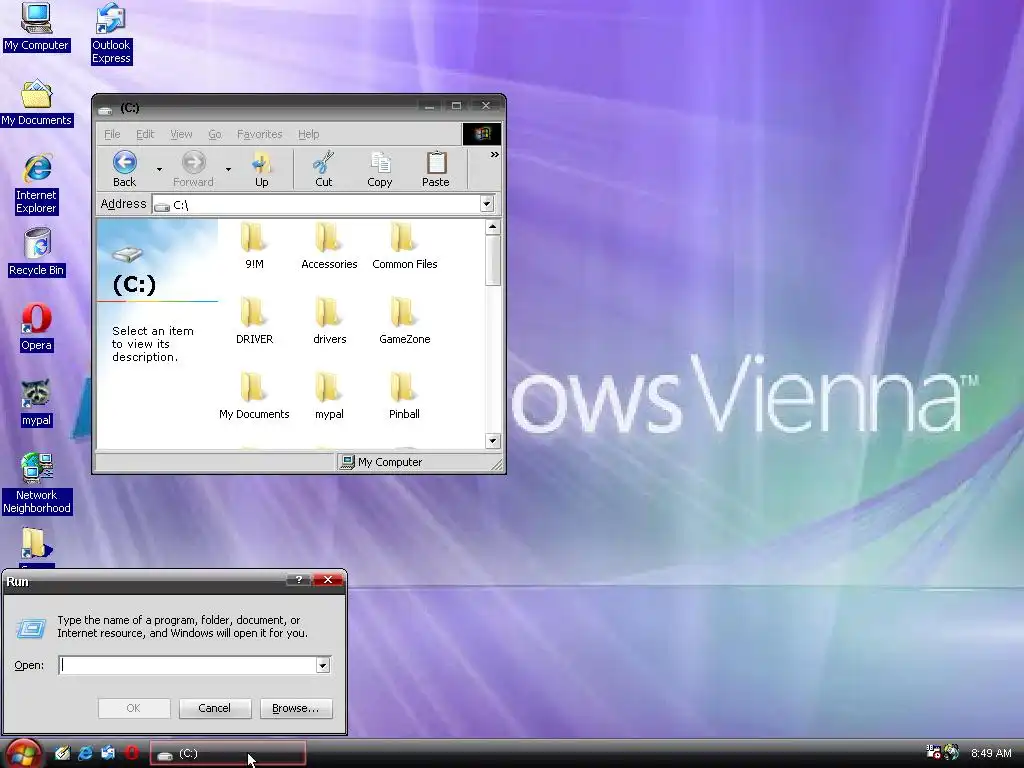Click Opera quick launch icon

[131, 753]
